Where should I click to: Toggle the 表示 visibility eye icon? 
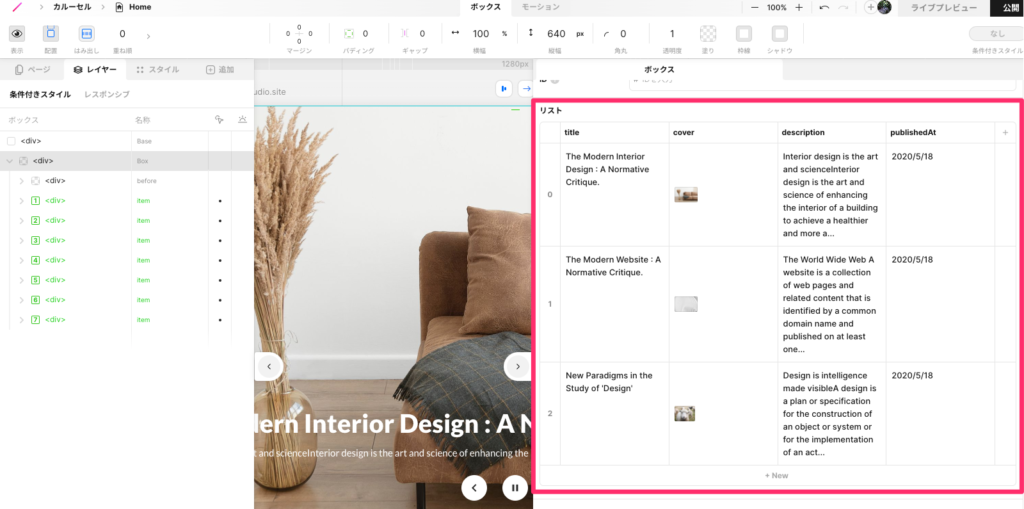coord(17,34)
